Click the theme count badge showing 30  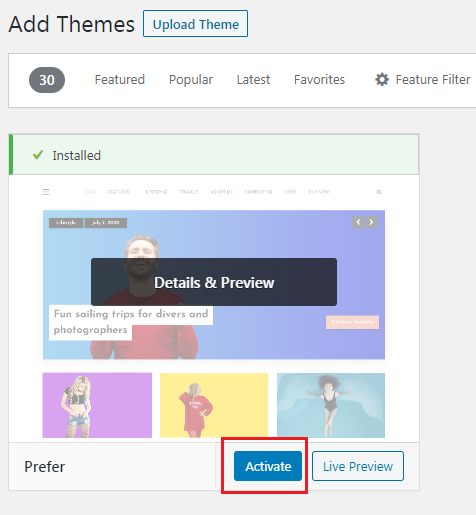pos(47,80)
